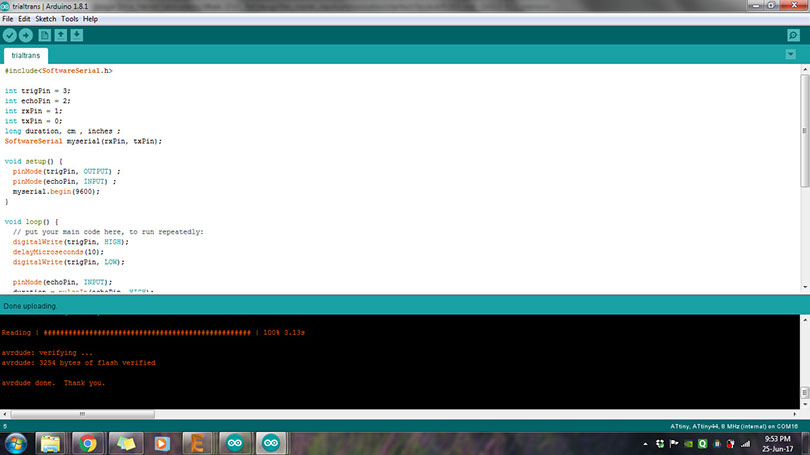Click the 'ATtiny, ATtiny44, 8 MHz (internal) on COM16' status text
This screenshot has height=455, width=810.
[734, 427]
